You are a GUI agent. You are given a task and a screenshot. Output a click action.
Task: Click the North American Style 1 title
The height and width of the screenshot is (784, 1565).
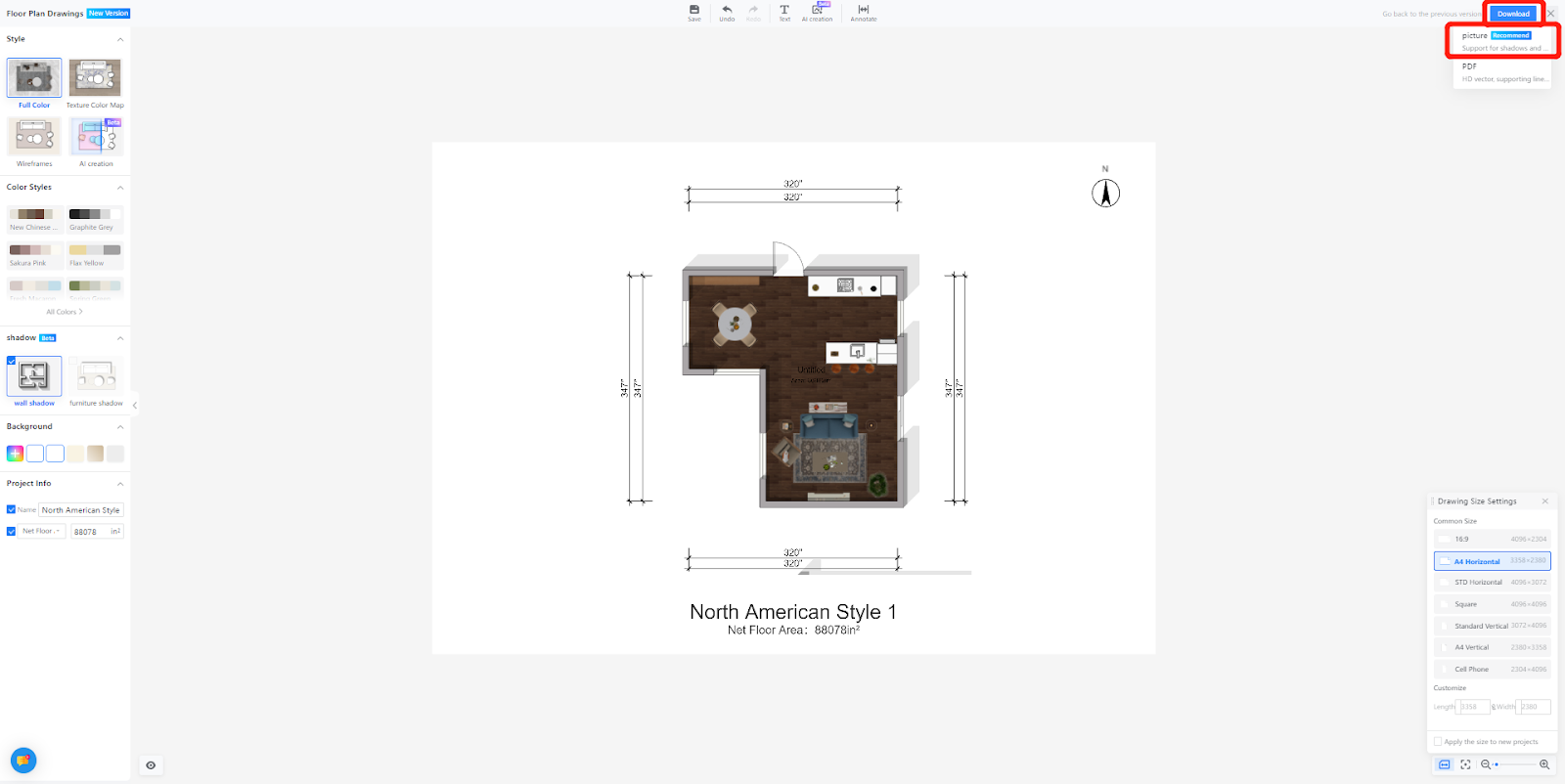point(793,612)
